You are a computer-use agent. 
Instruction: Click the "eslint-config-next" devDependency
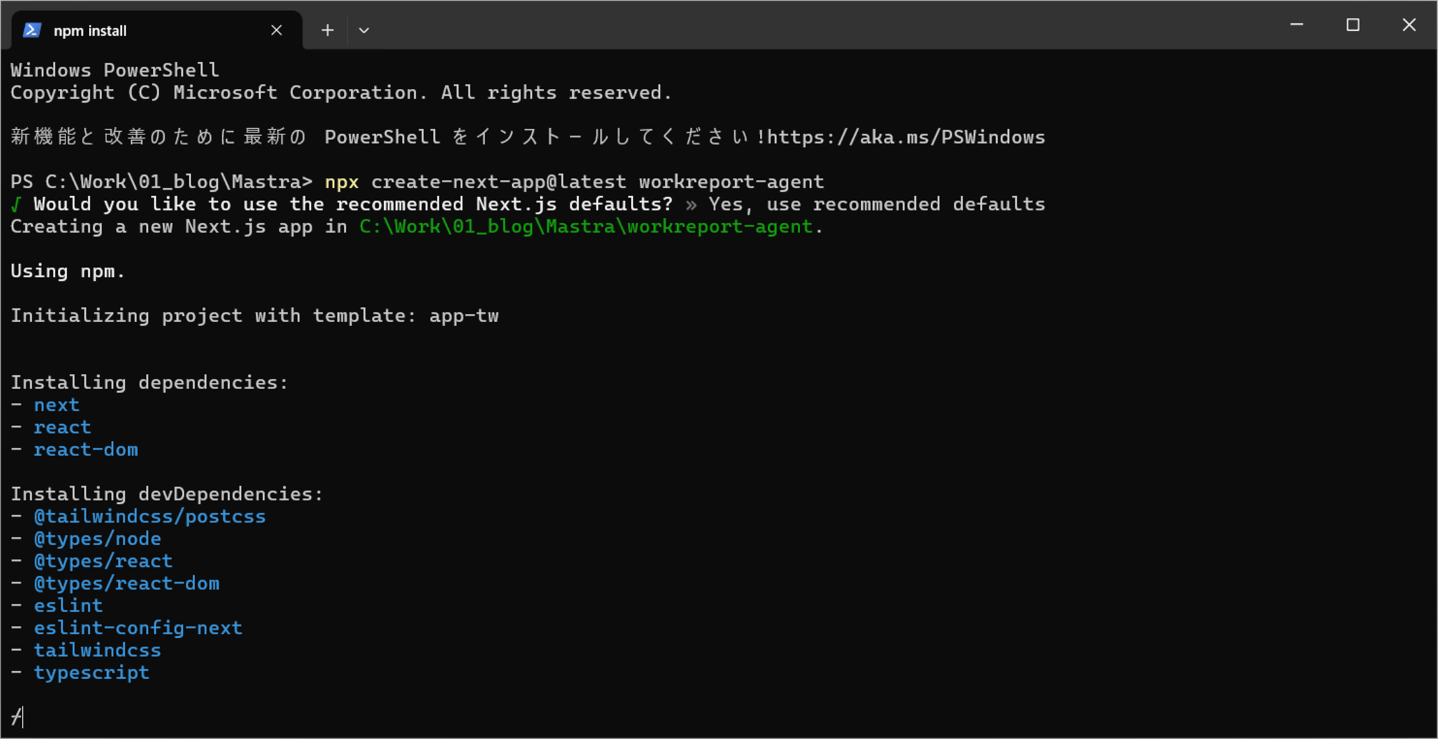click(138, 628)
